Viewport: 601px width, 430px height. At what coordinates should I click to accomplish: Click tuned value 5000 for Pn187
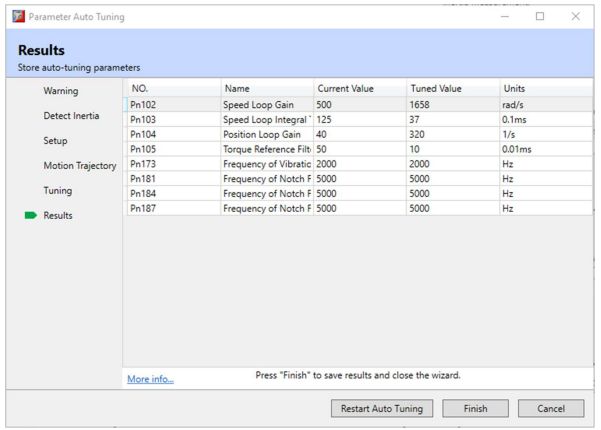[x=453, y=208]
